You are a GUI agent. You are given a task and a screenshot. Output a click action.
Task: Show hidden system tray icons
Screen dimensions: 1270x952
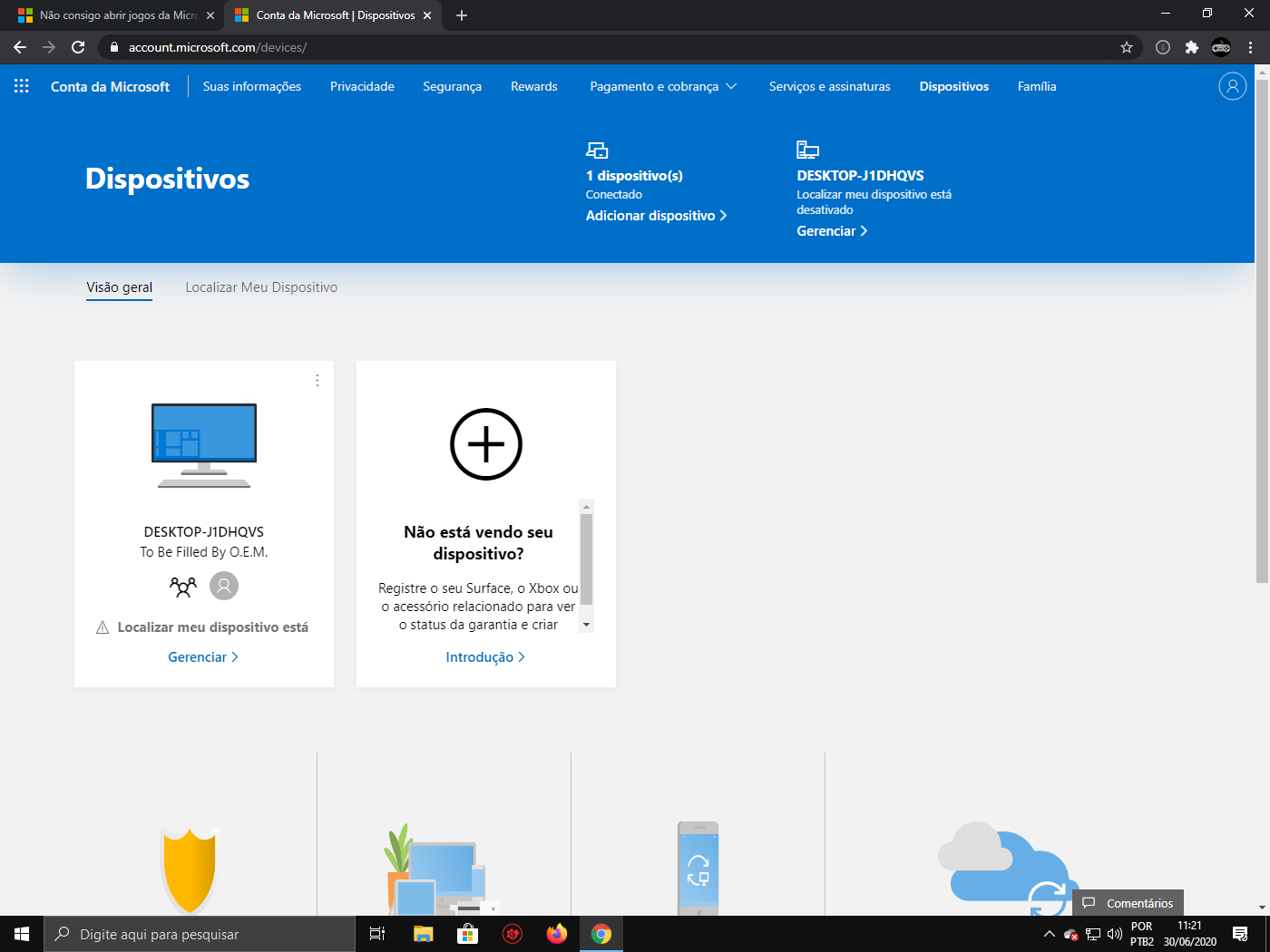coord(1050,934)
